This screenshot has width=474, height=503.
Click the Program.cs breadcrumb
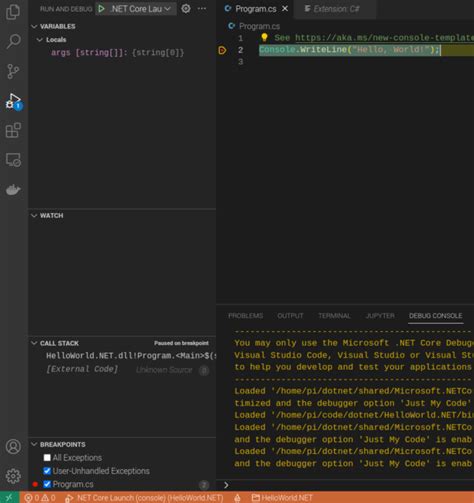[x=254, y=26]
